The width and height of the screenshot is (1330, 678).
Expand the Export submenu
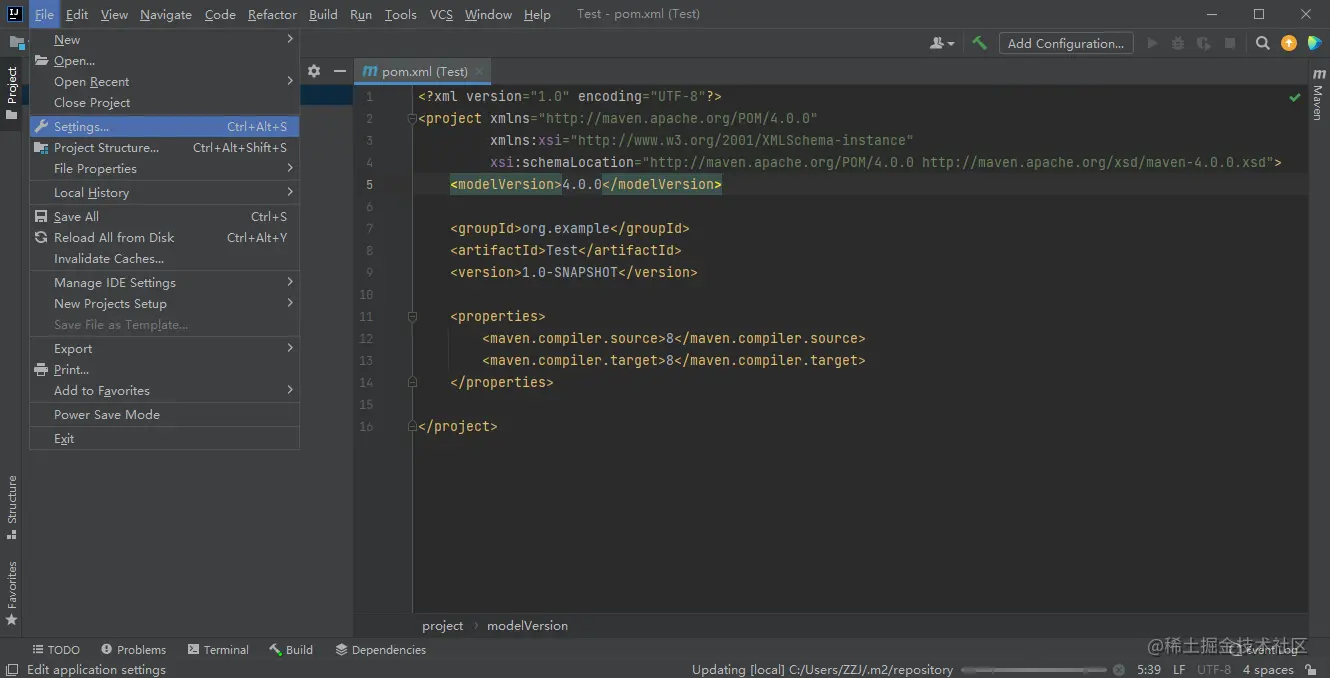click(x=165, y=349)
